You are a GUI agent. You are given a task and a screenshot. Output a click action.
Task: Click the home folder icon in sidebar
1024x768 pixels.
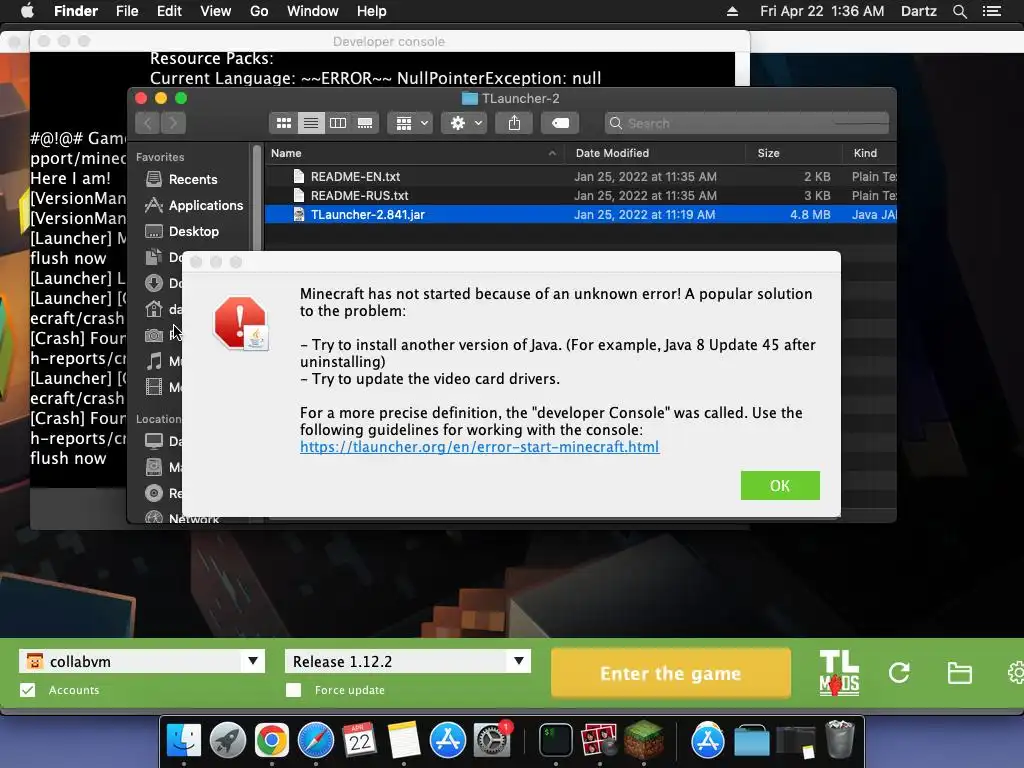(x=154, y=309)
